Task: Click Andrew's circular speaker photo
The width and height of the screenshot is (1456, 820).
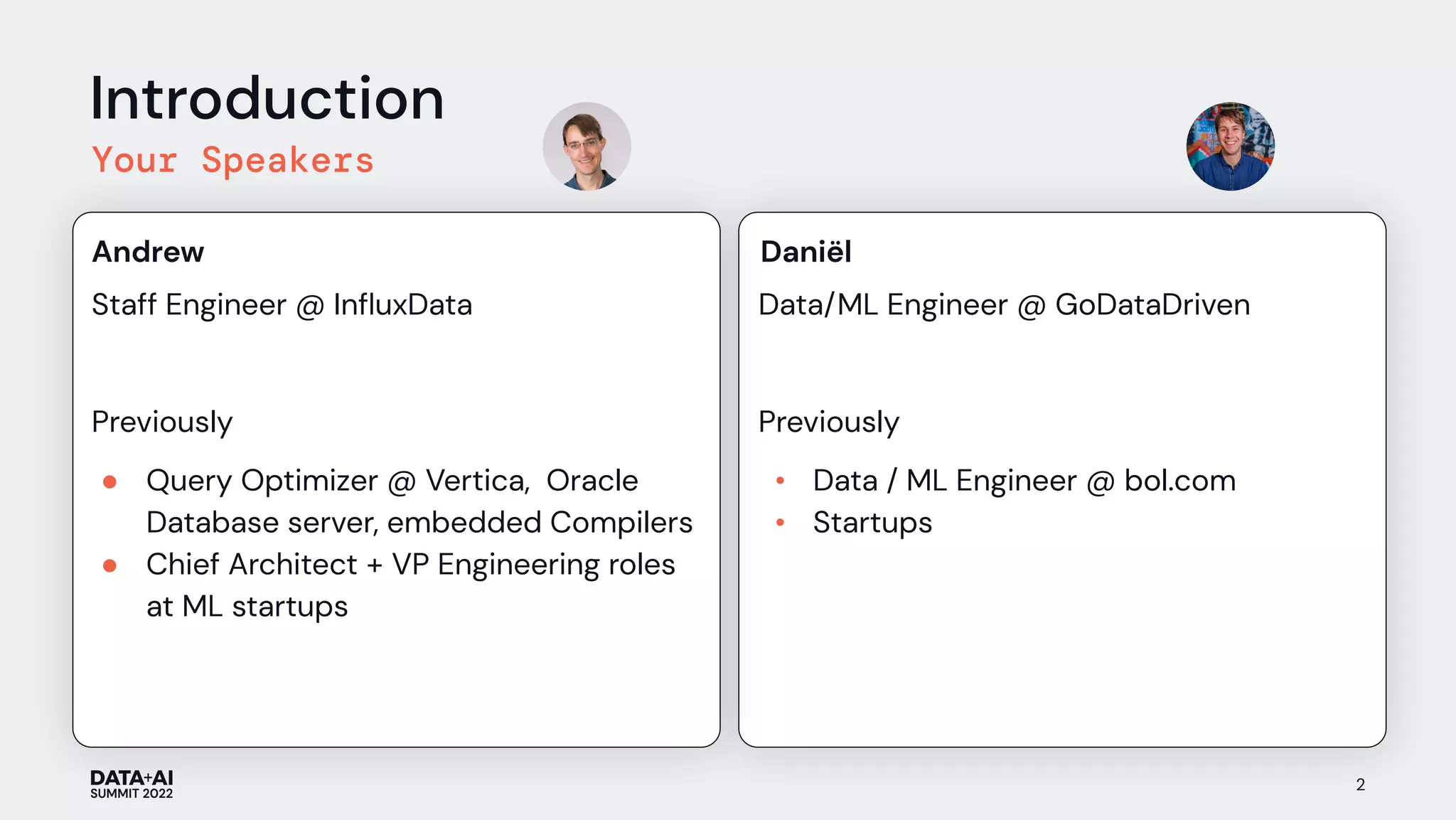Action: 587,147
